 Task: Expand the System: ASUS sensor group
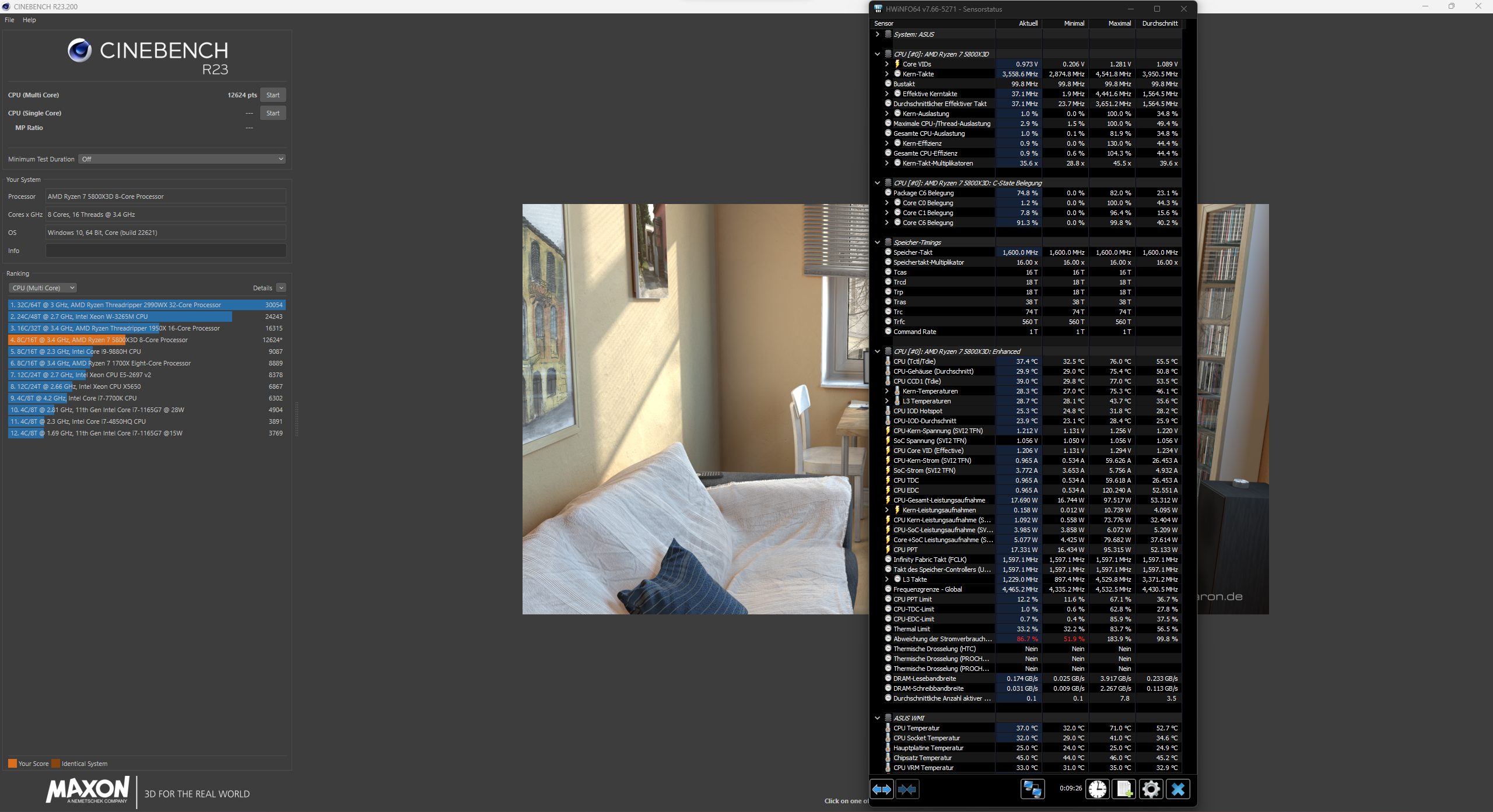point(877,34)
